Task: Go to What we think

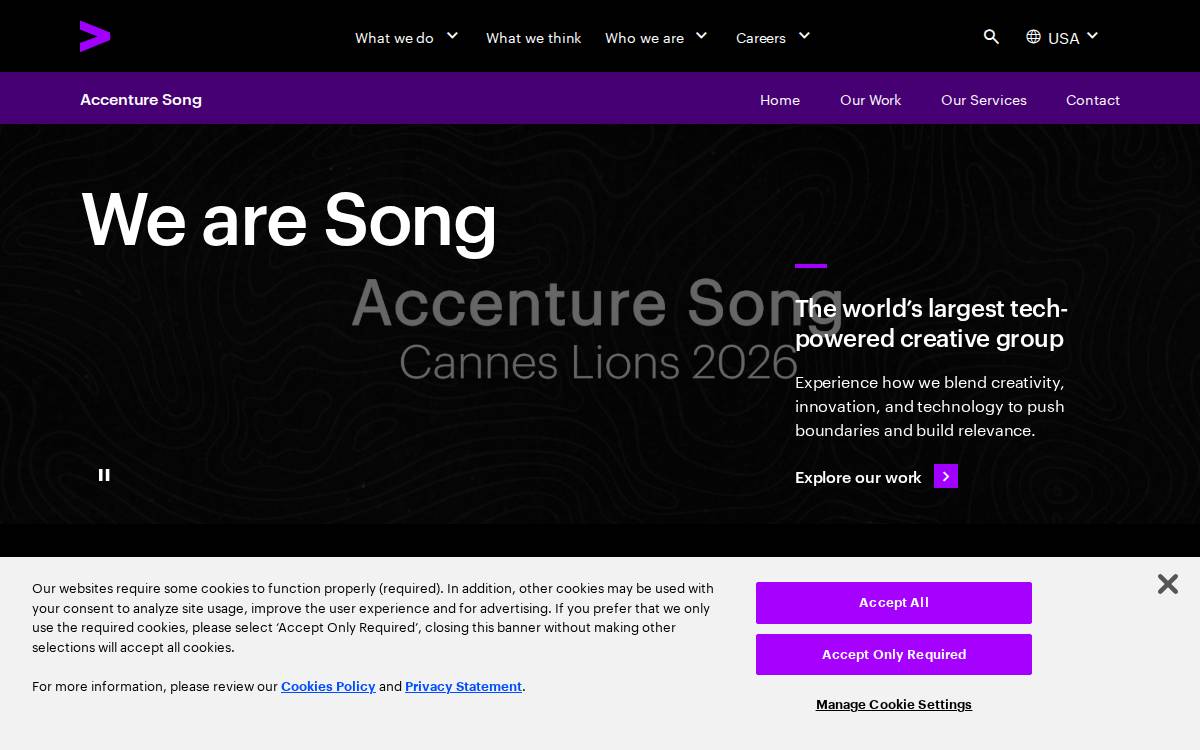Action: (533, 38)
